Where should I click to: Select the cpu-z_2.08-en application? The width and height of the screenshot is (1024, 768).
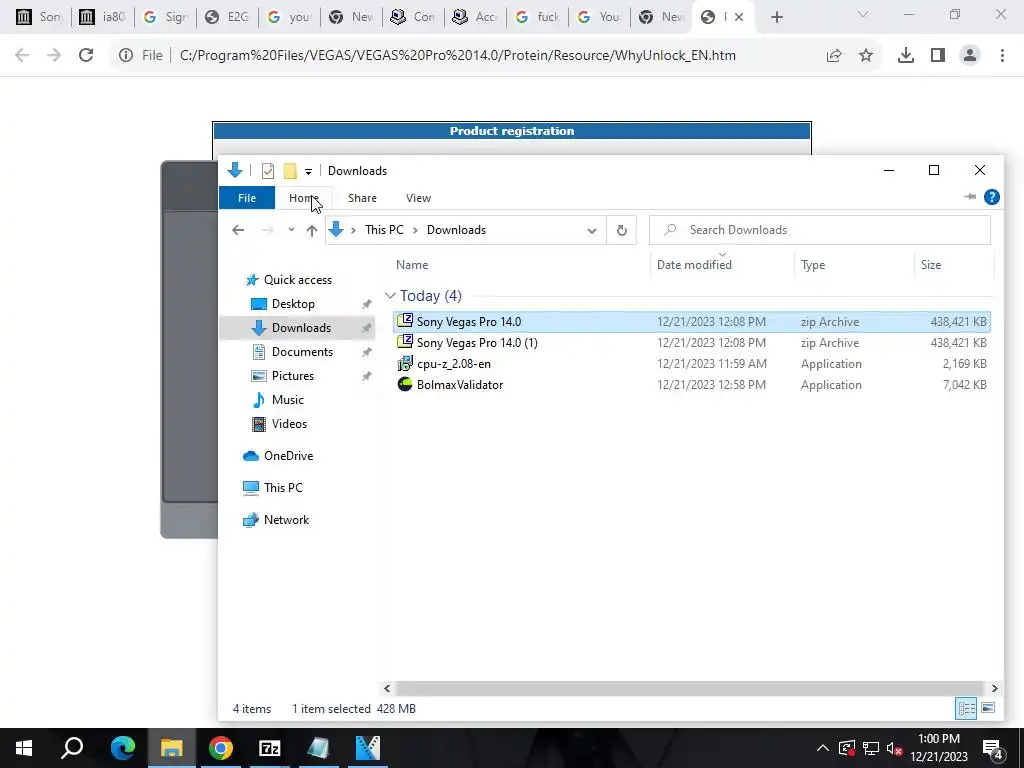click(691, 363)
